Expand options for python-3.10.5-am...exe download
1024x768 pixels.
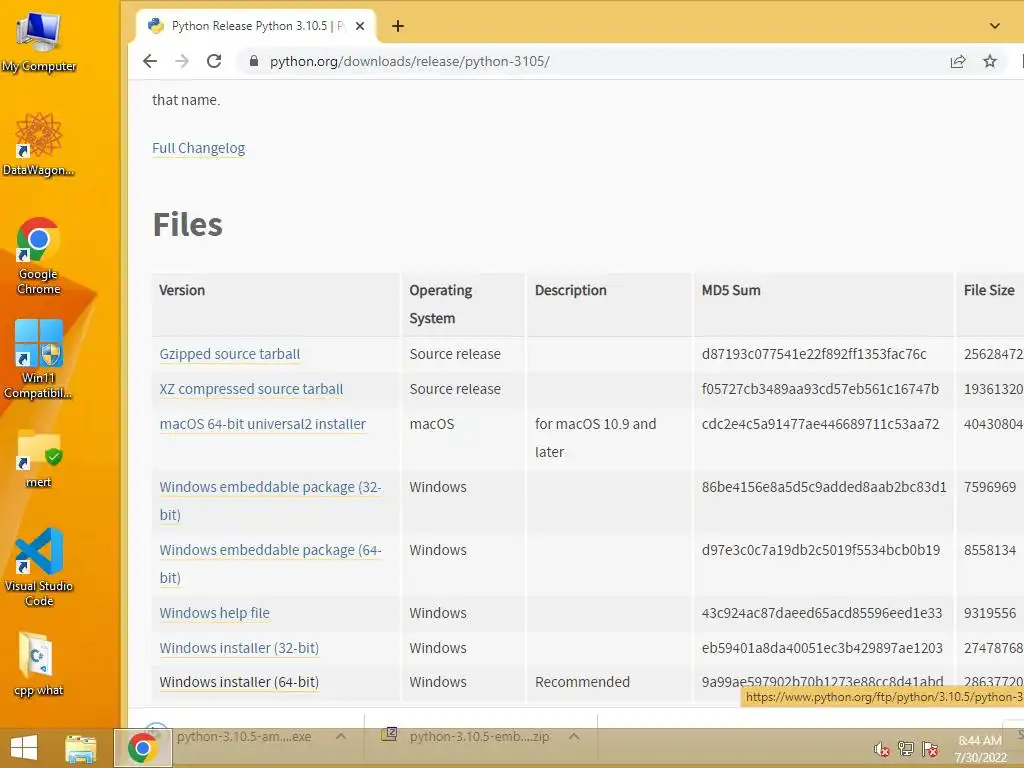tap(340, 737)
